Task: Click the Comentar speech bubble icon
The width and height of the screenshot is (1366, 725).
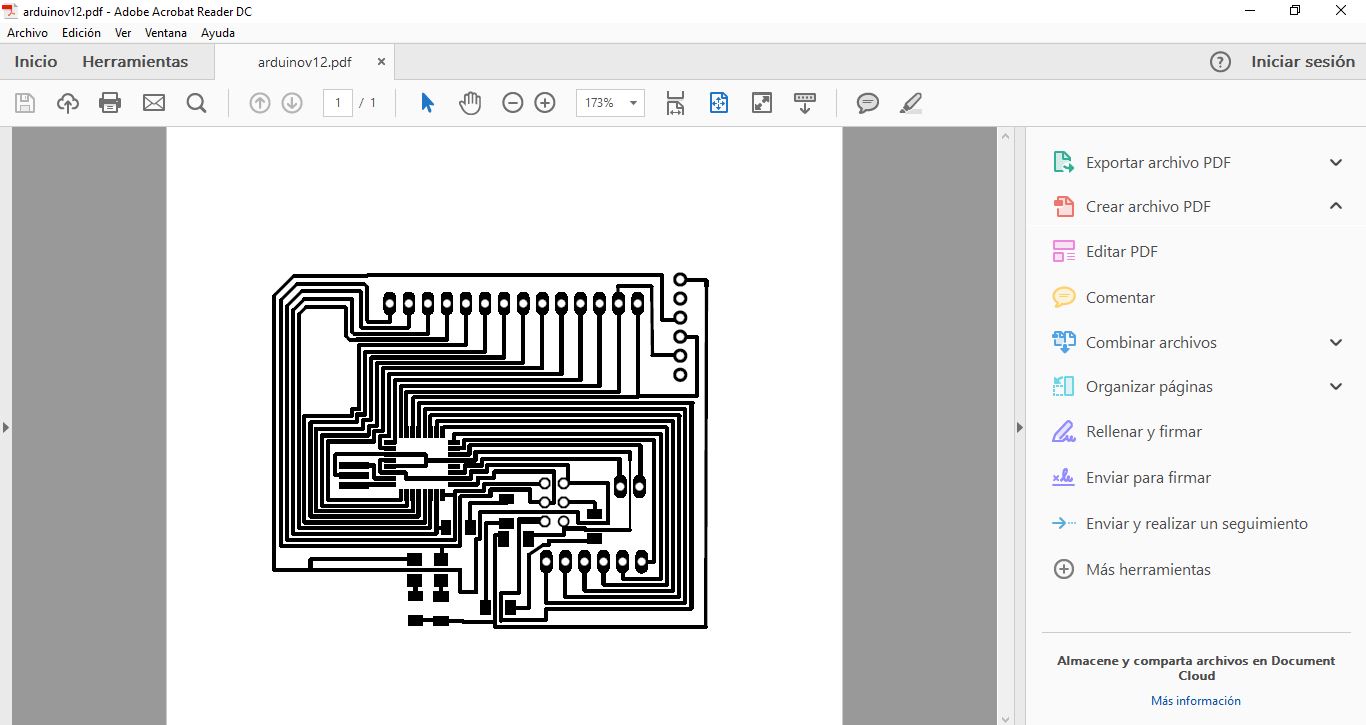Action: 1064,297
